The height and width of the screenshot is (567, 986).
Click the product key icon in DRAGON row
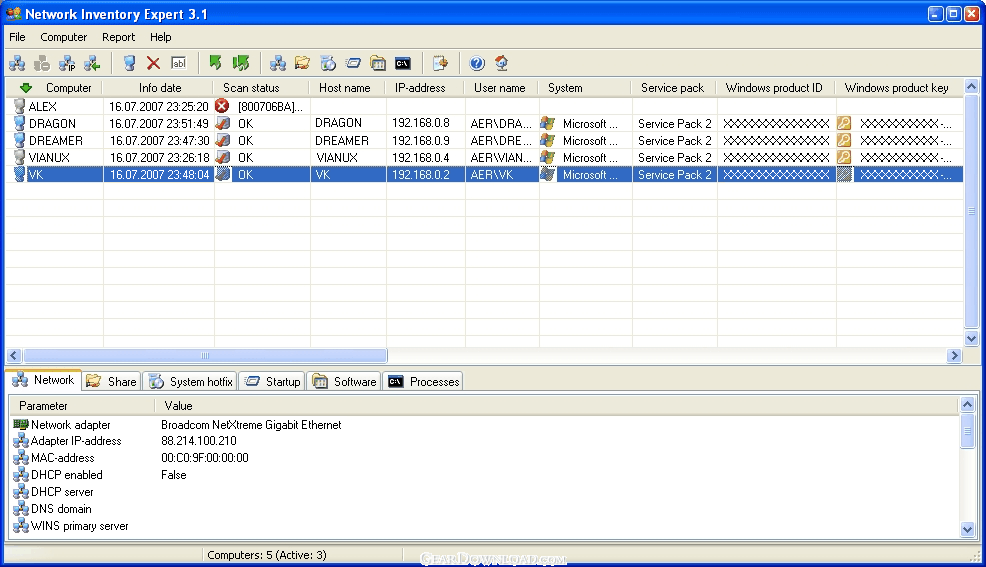click(844, 123)
